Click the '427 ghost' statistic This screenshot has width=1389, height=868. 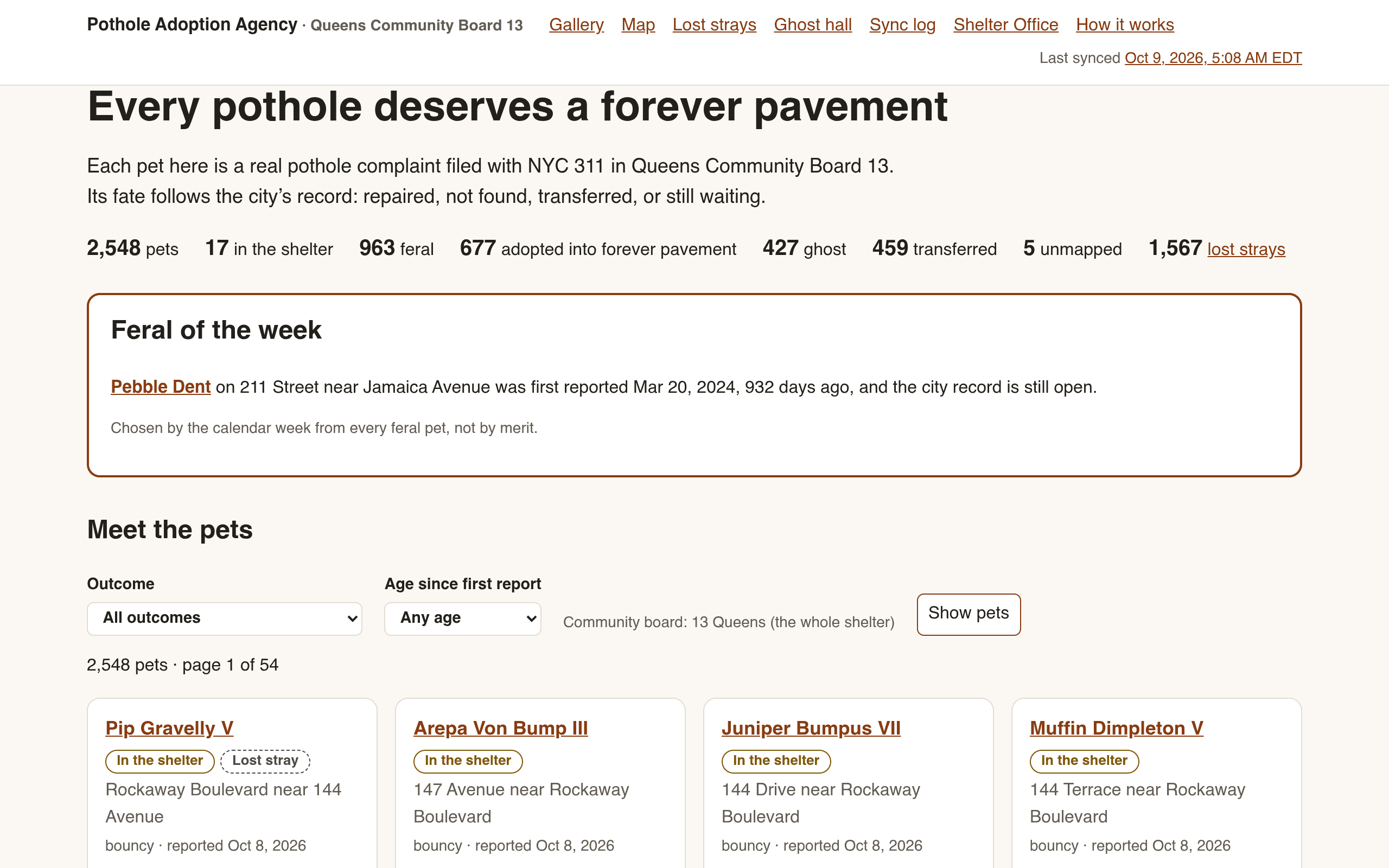coord(804,248)
